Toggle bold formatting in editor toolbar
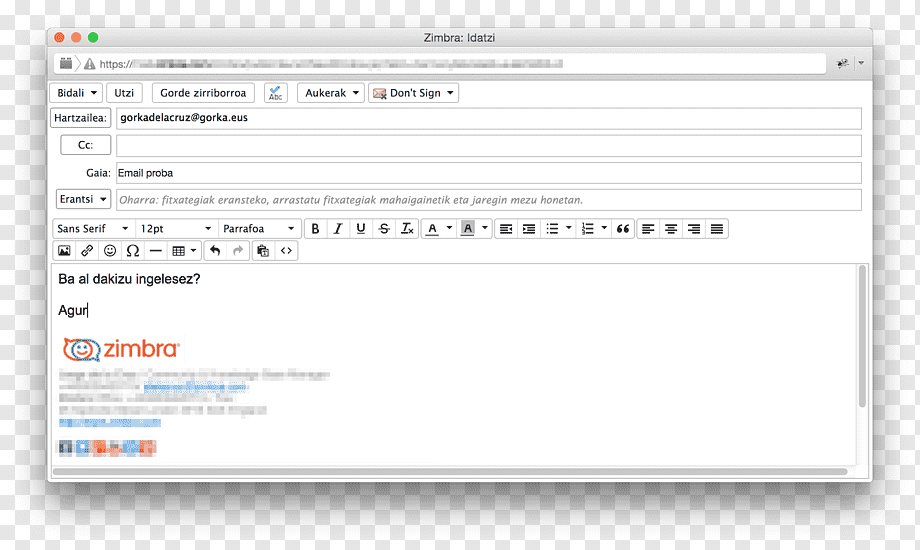Image resolution: width=920 pixels, height=550 pixels. pos(315,229)
